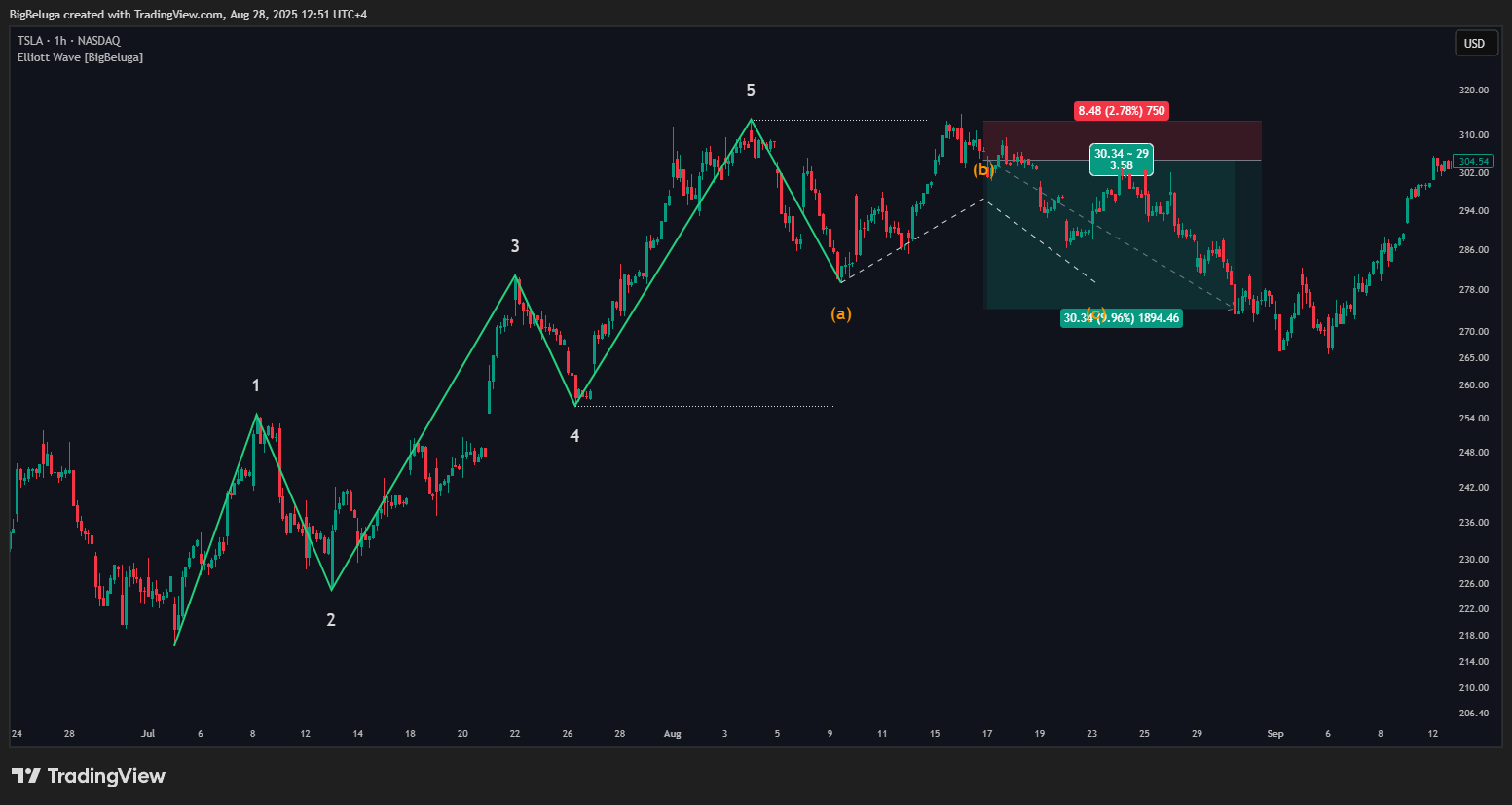Click the orange (b) corrective wave label
This screenshot has height=805, width=1512.
point(983,170)
